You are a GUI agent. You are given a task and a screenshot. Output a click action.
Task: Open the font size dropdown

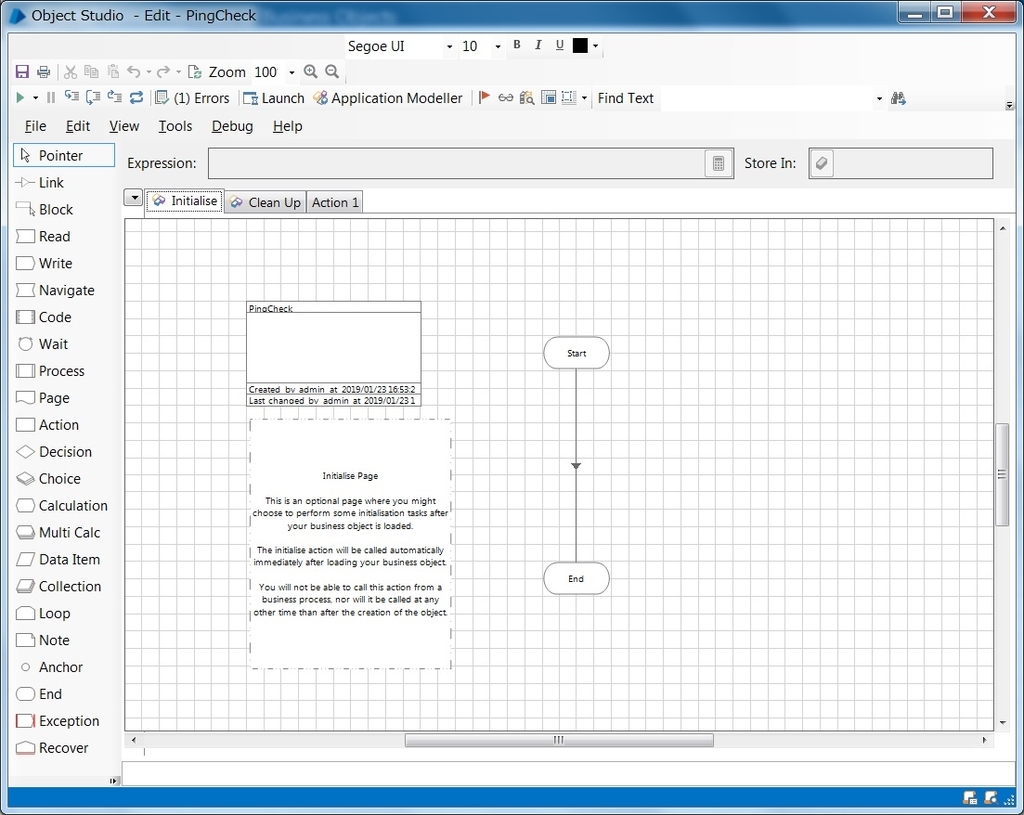tap(498, 46)
